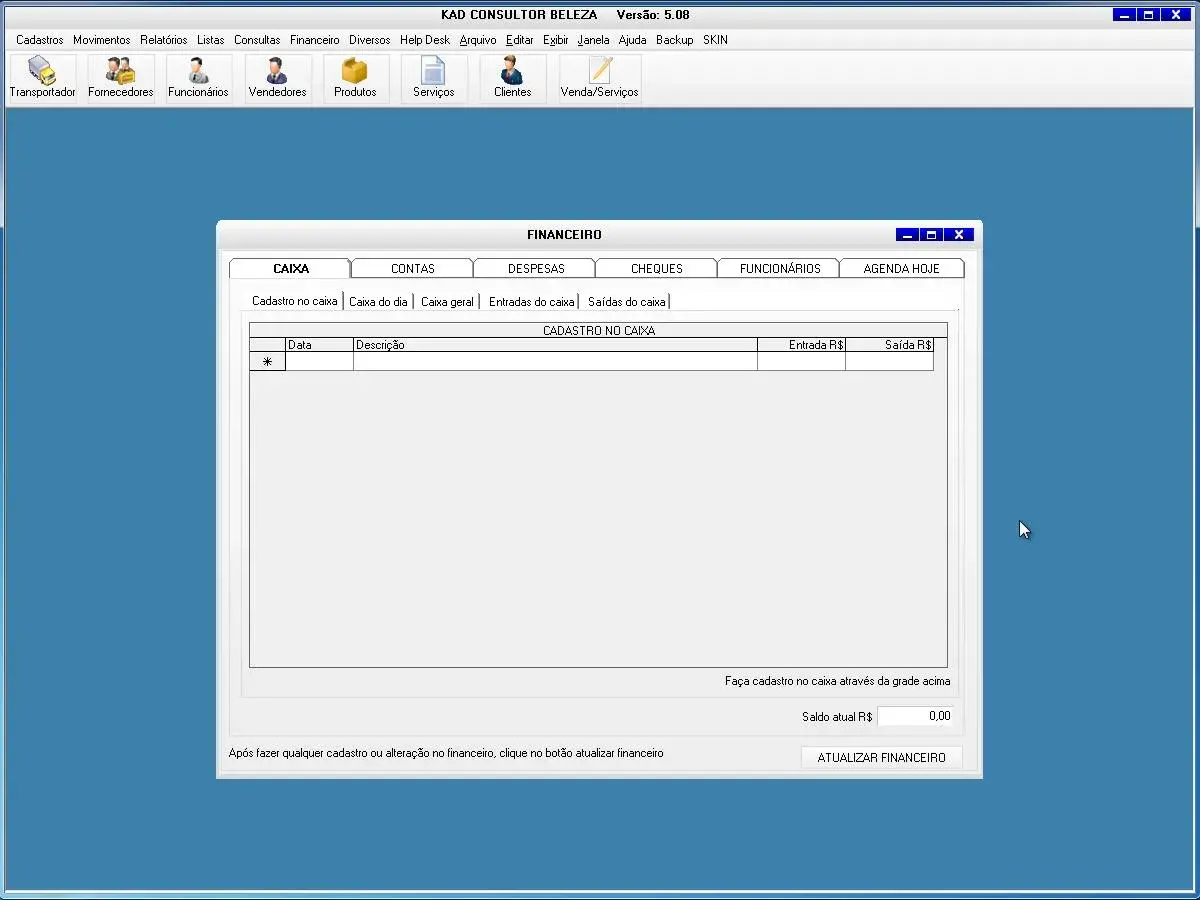
Task: Show the AGENDA HOJE tab
Action: [901, 268]
